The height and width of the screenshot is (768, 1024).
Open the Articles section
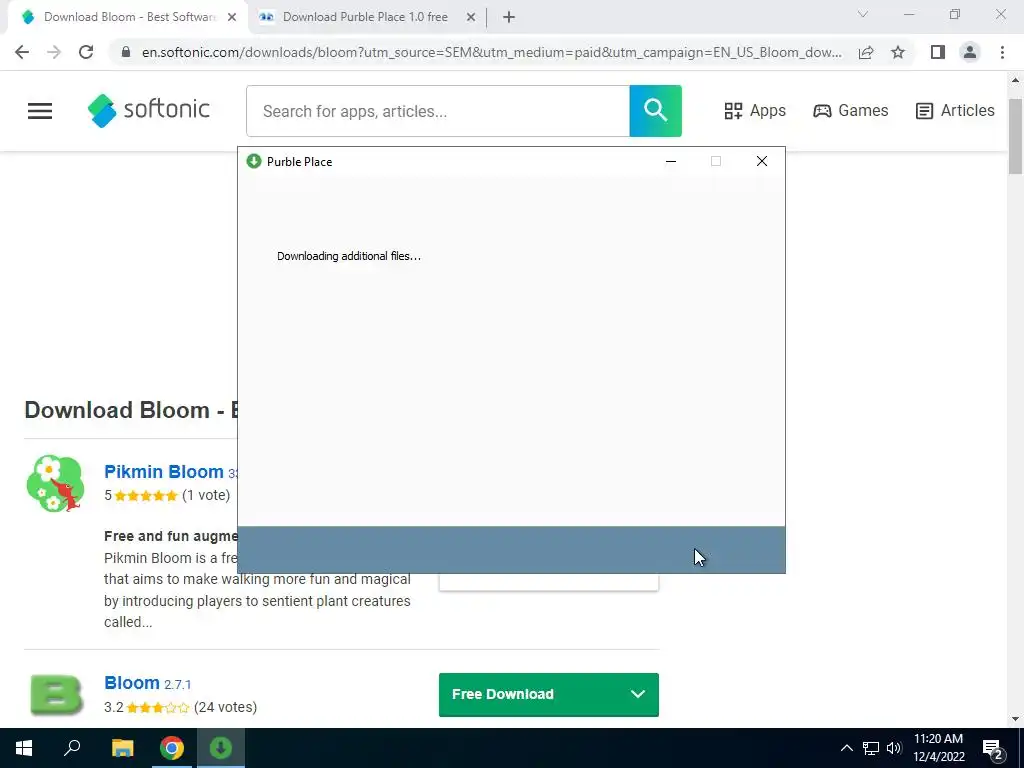955,110
